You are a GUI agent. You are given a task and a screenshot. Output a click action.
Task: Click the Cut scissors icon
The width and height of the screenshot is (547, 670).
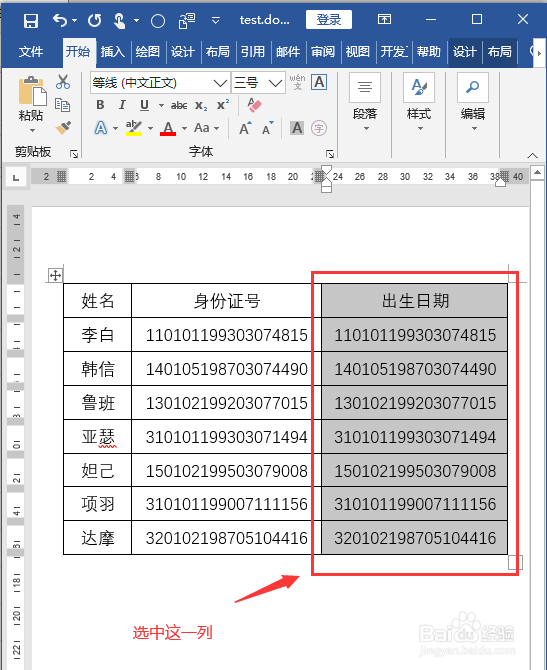(63, 82)
